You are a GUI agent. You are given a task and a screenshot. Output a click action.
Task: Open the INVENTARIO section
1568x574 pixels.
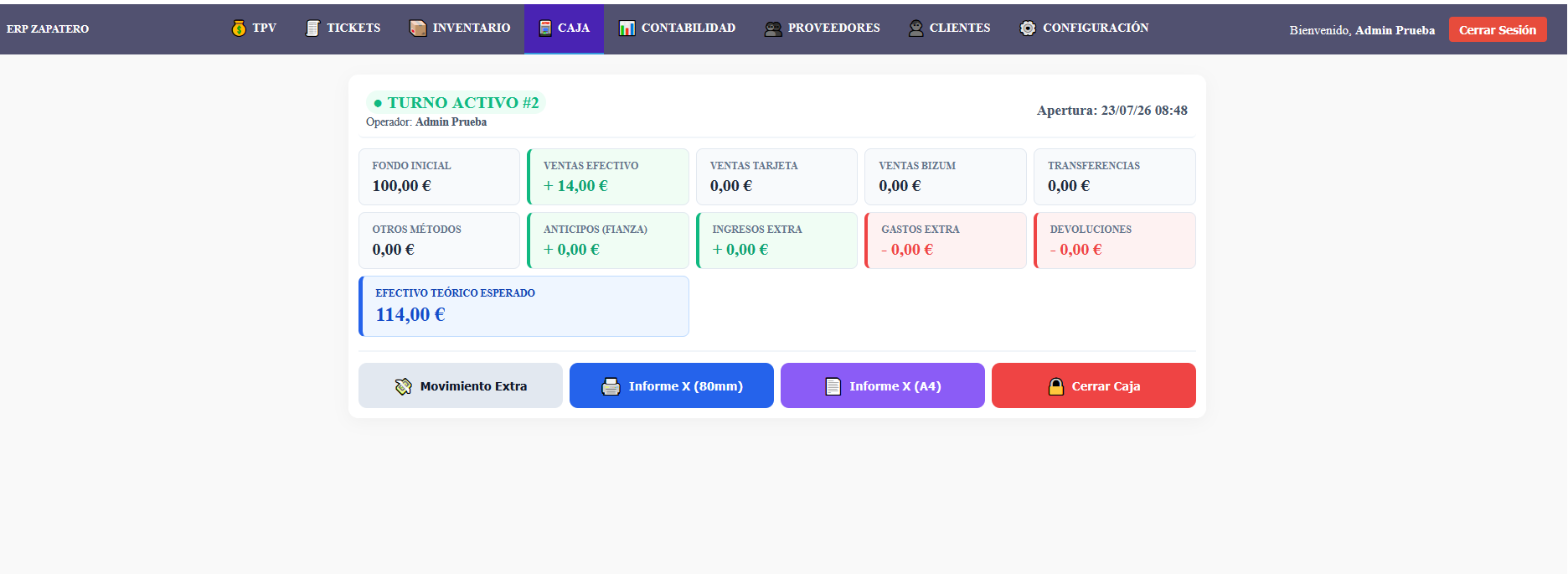point(460,28)
